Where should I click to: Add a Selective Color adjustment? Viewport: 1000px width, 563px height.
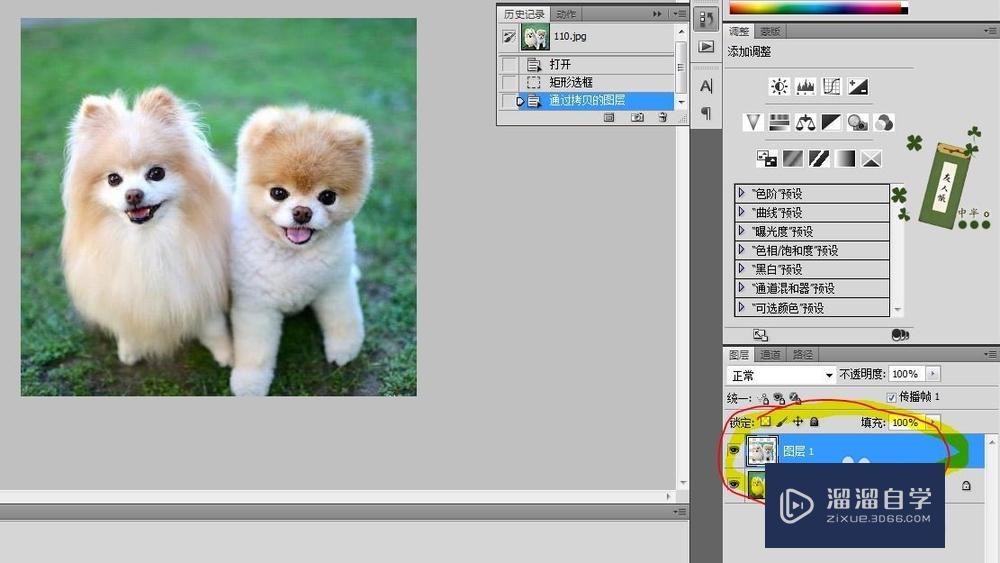[871, 158]
